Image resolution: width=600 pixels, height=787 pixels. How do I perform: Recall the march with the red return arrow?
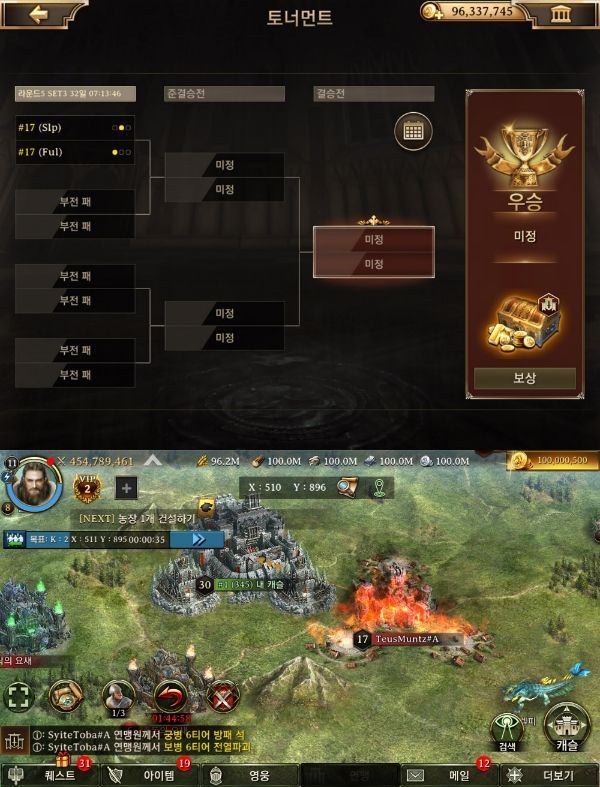tap(171, 697)
